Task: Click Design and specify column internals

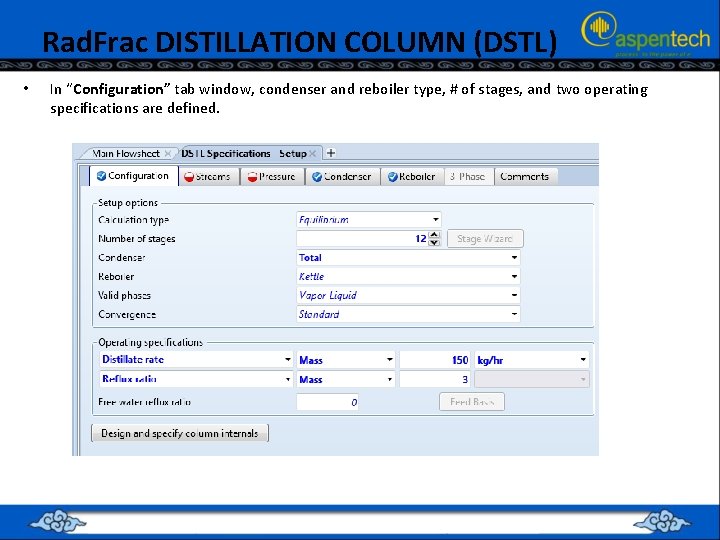Action: [180, 433]
